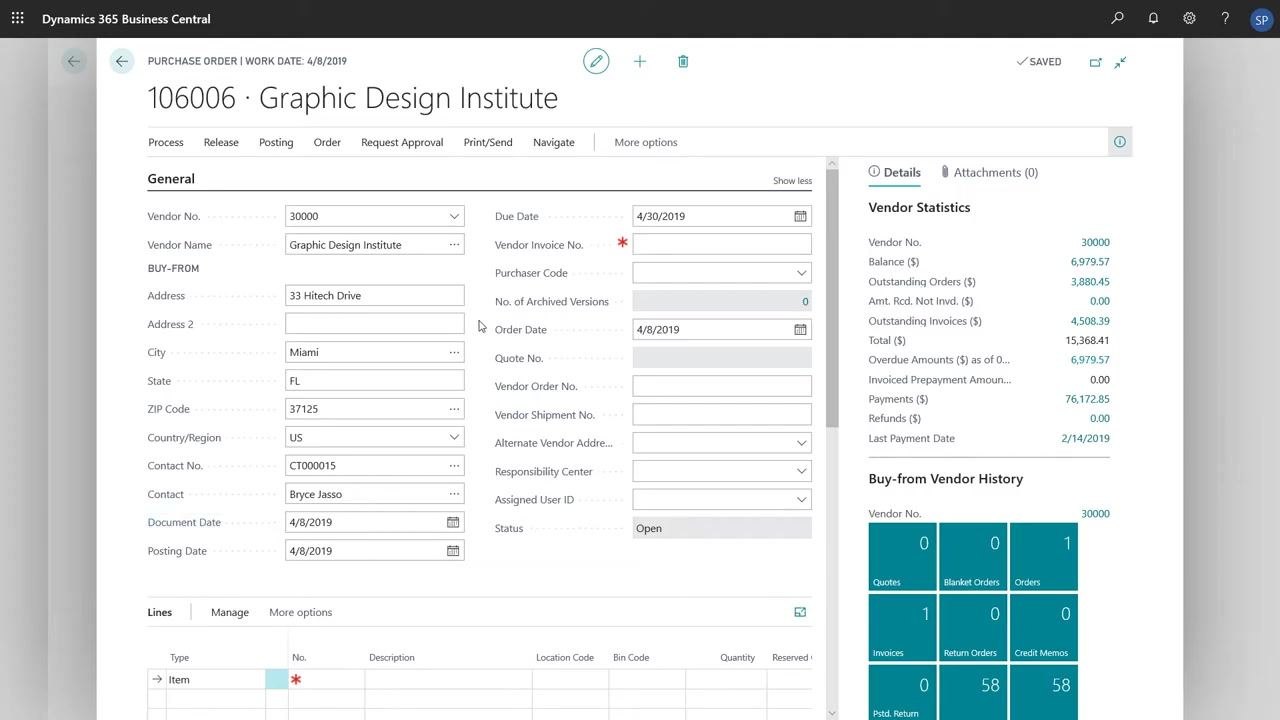
Task: Open the search magnifier in the top bar
Action: (x=1117, y=18)
